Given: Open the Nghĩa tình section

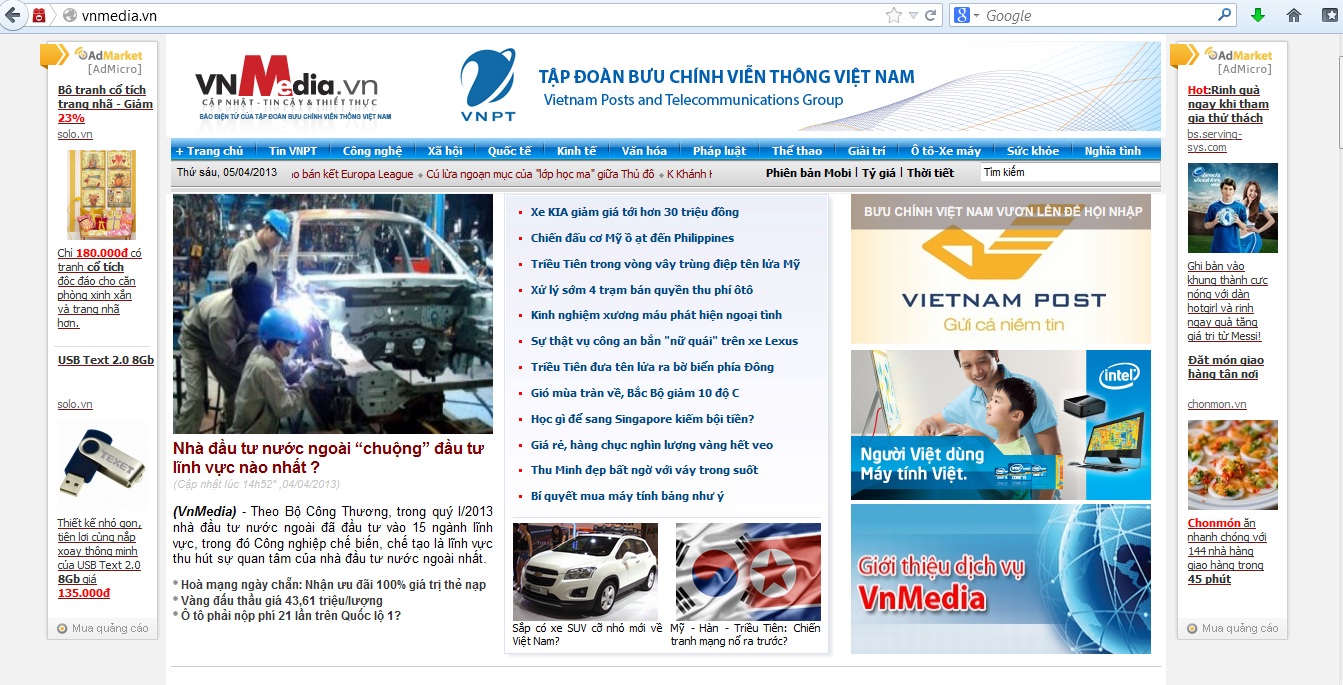Looking at the screenshot, I should click(1113, 151).
